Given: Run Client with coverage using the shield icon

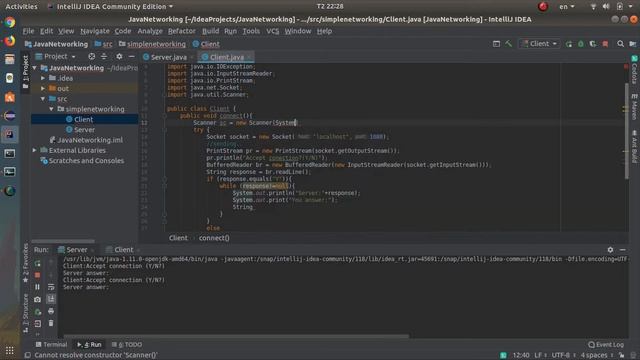Looking at the screenshot, I should click(593, 44).
